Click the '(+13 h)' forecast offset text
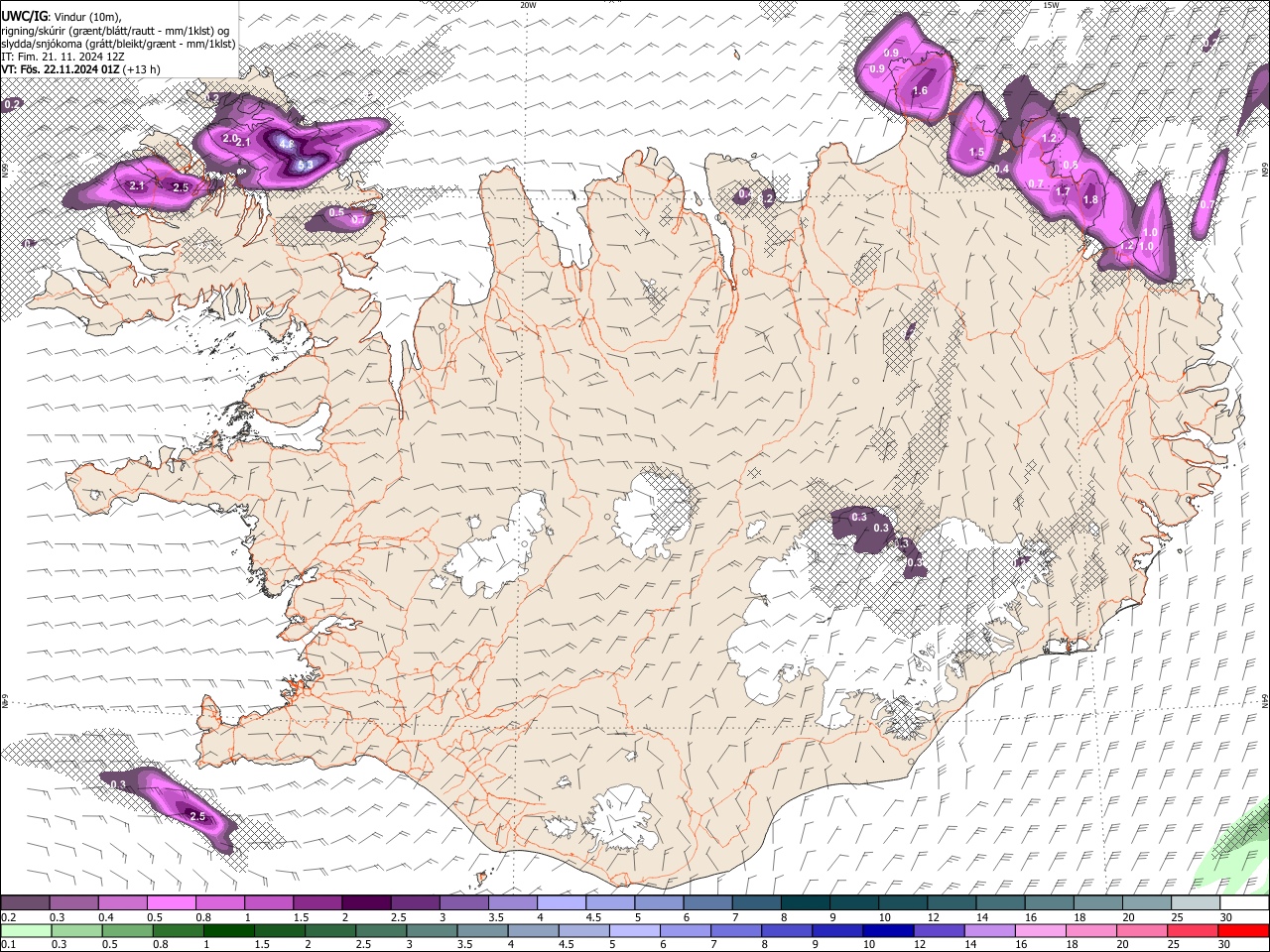 [x=143, y=69]
